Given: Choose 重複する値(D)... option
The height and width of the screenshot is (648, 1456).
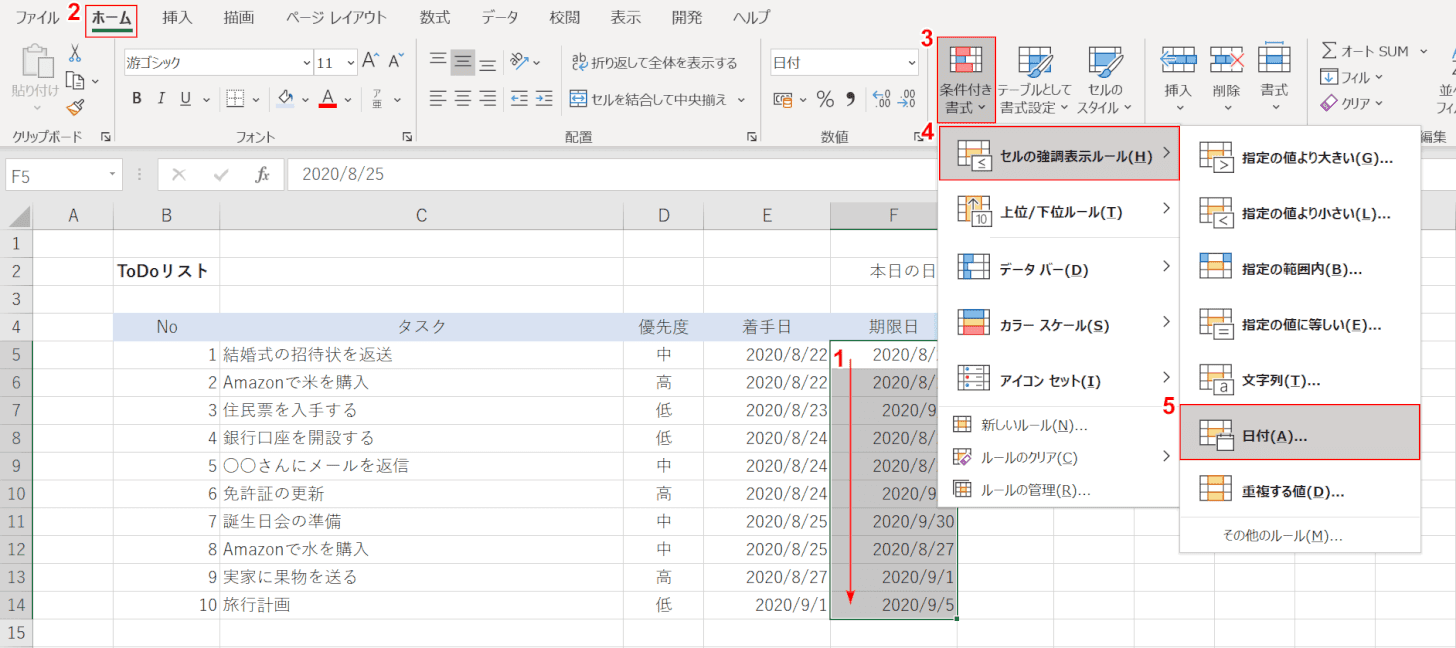Looking at the screenshot, I should point(1300,491).
